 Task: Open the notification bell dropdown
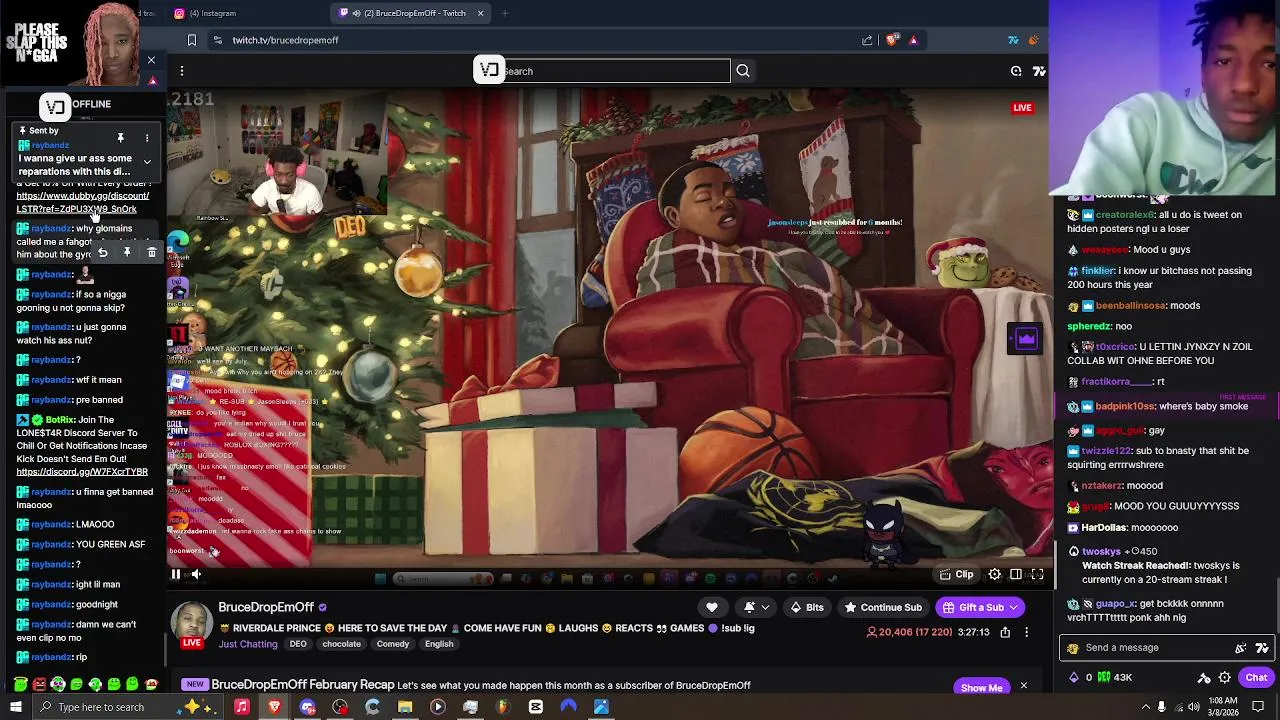point(756,607)
